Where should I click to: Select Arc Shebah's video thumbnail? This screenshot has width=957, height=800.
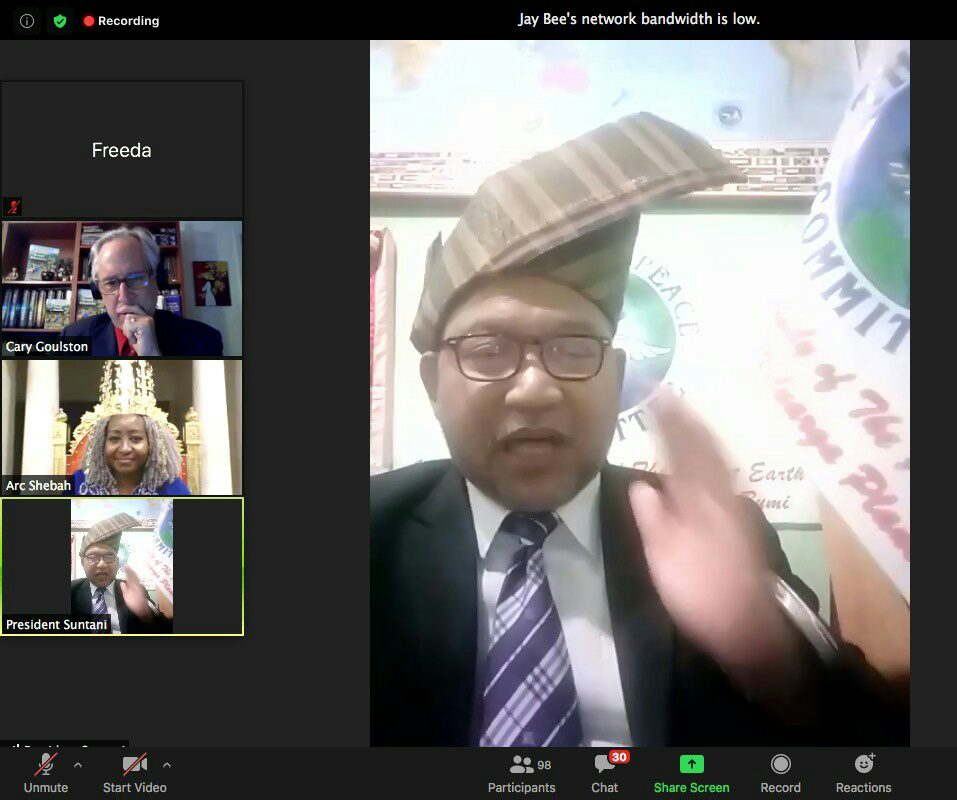pos(122,425)
